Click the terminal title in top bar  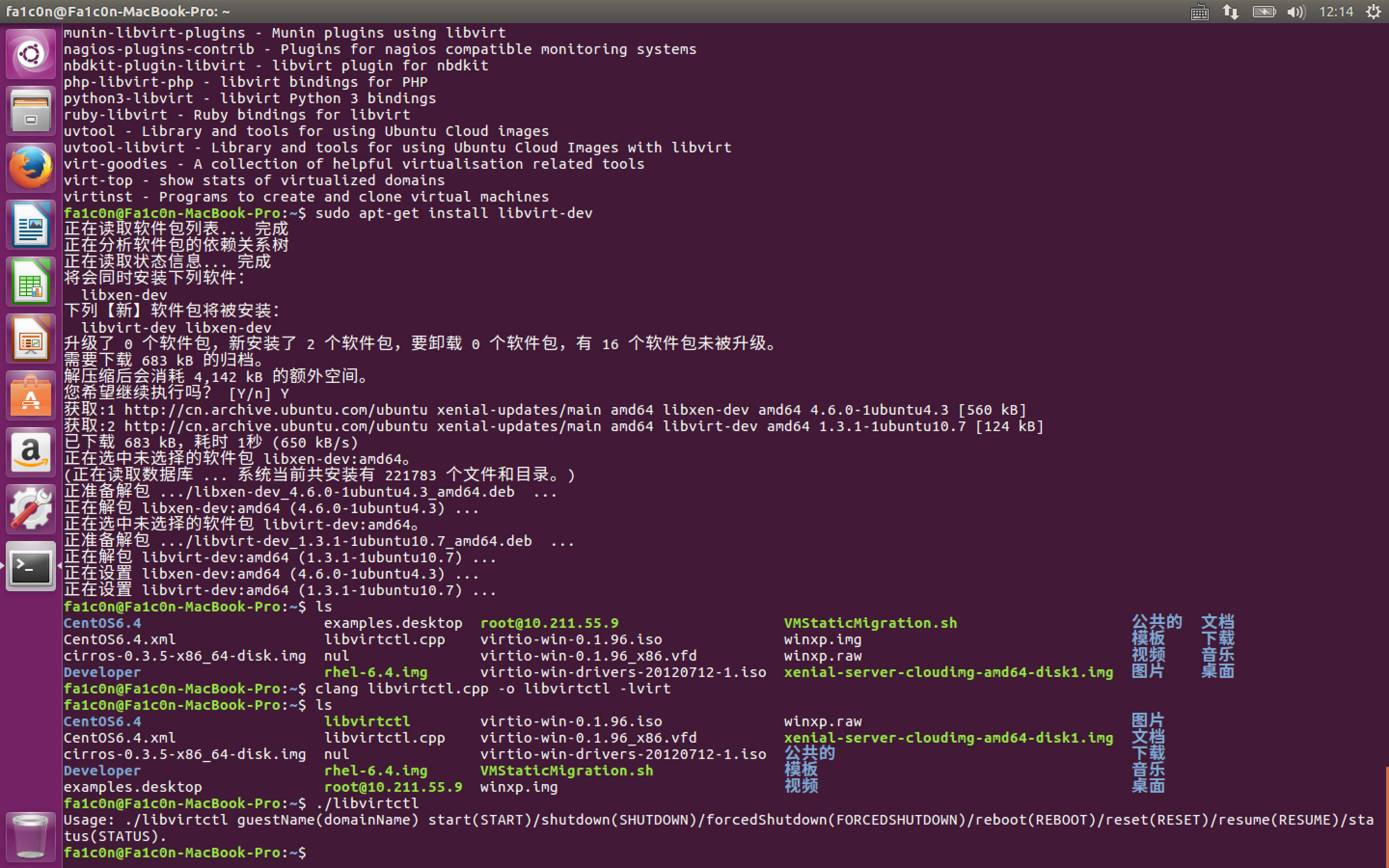pyautogui.click(x=118, y=12)
